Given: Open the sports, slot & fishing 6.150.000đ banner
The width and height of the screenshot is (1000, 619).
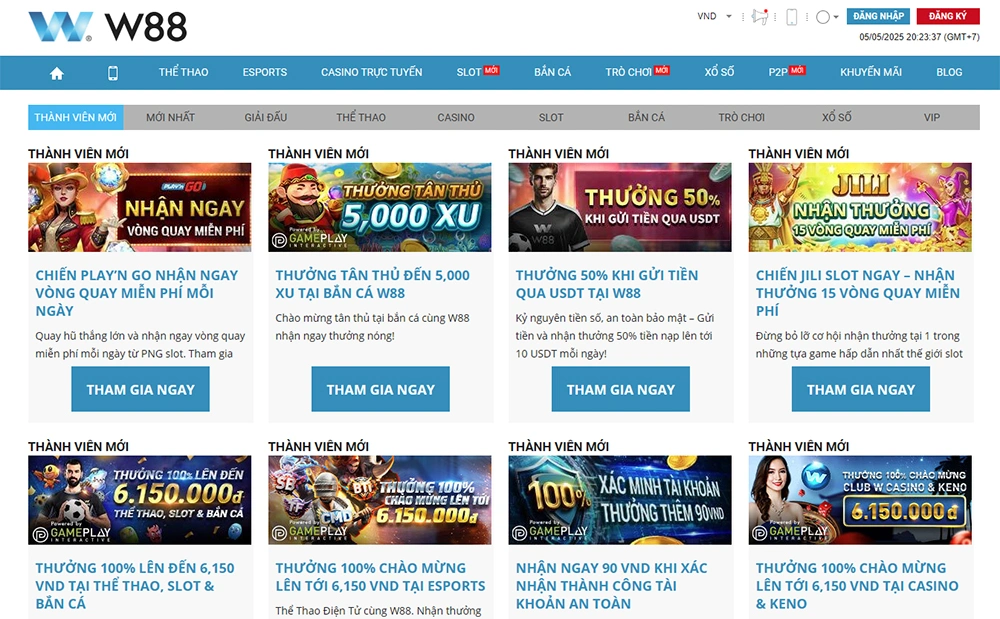Looking at the screenshot, I should point(140,500).
